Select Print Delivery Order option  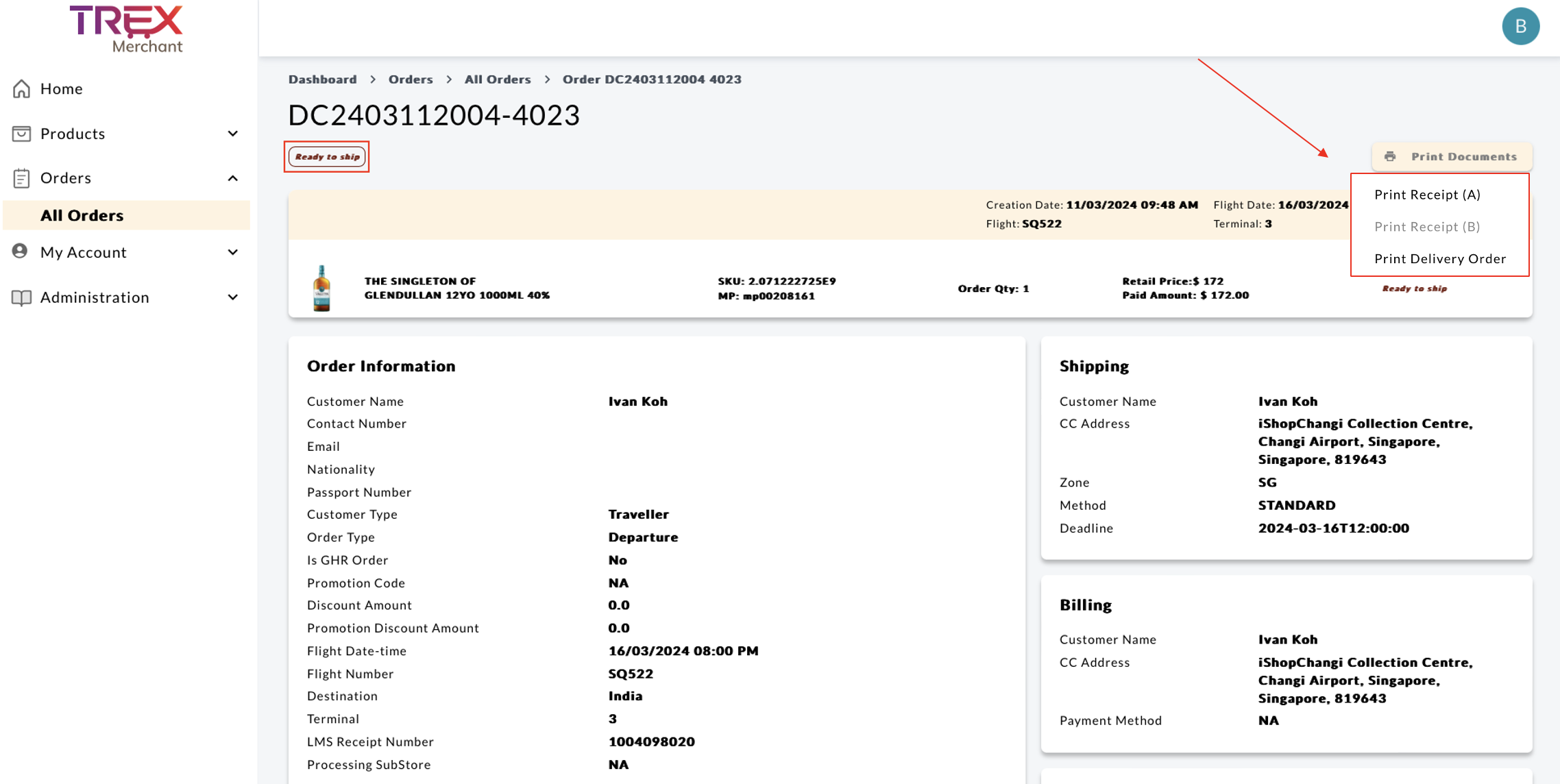(x=1439, y=258)
